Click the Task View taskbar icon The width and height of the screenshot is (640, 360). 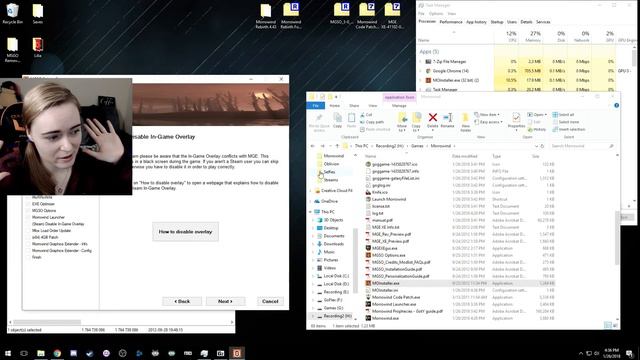pyautogui.click(x=24, y=353)
